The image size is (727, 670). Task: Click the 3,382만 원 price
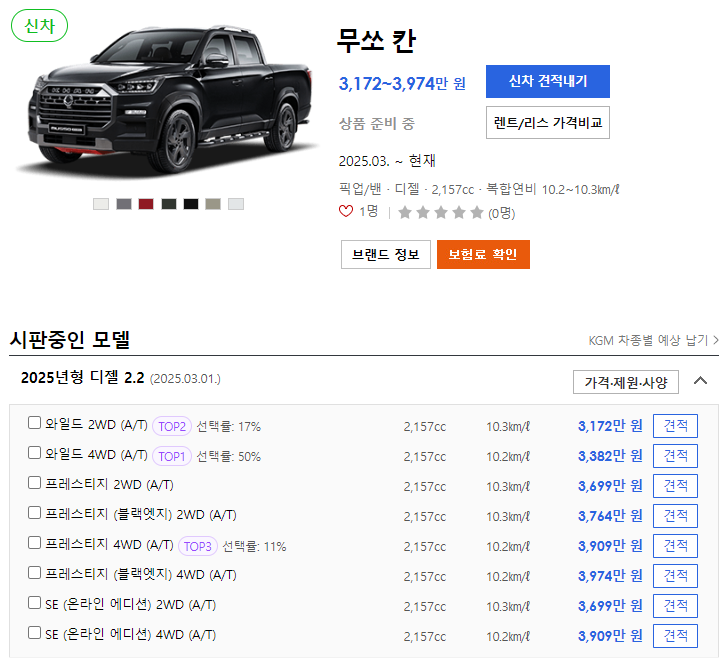tap(610, 456)
